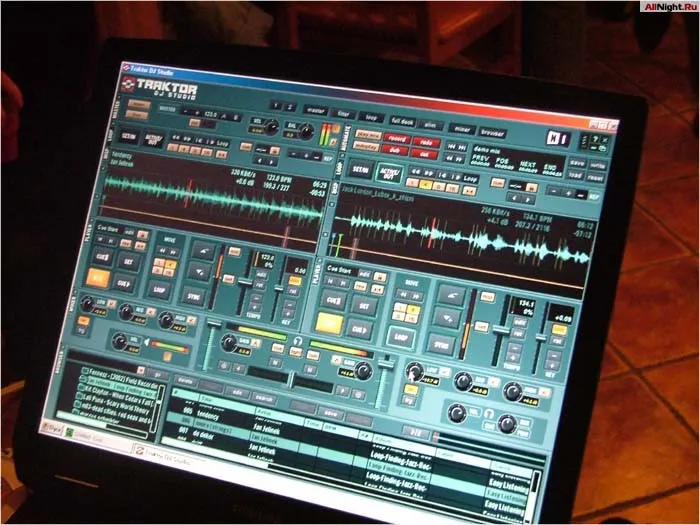Screen dimensions: 700x525
Task: Click Traktor DJ Studio taskbar button
Action: click(x=169, y=456)
